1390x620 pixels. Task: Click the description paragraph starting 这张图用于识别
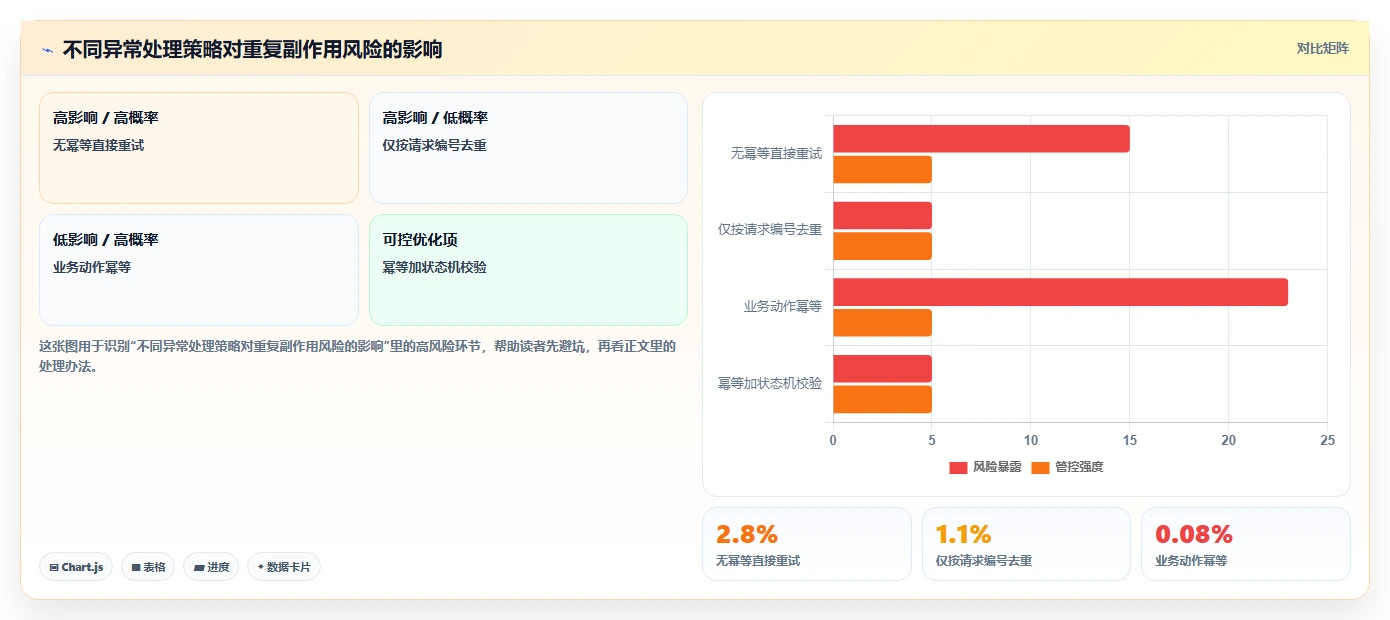[x=358, y=356]
